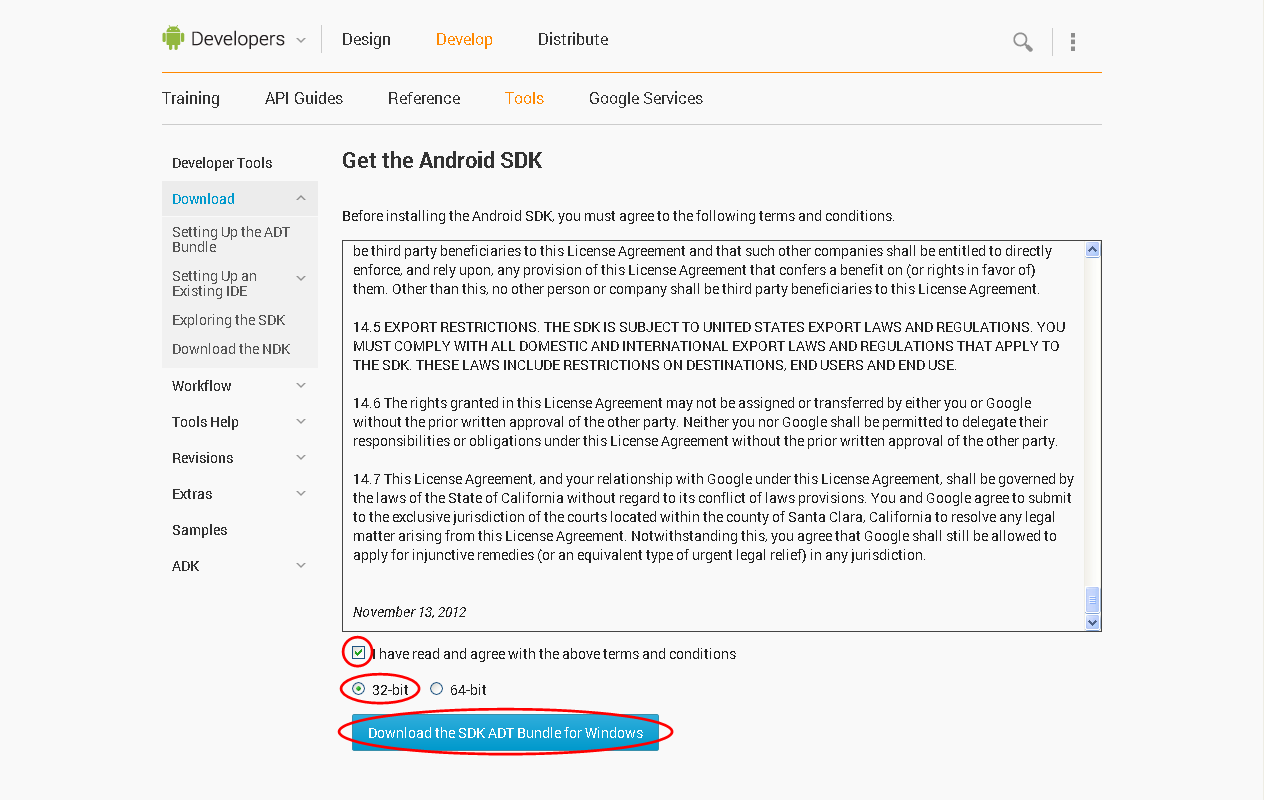Open ADK sidebar item

(186, 566)
